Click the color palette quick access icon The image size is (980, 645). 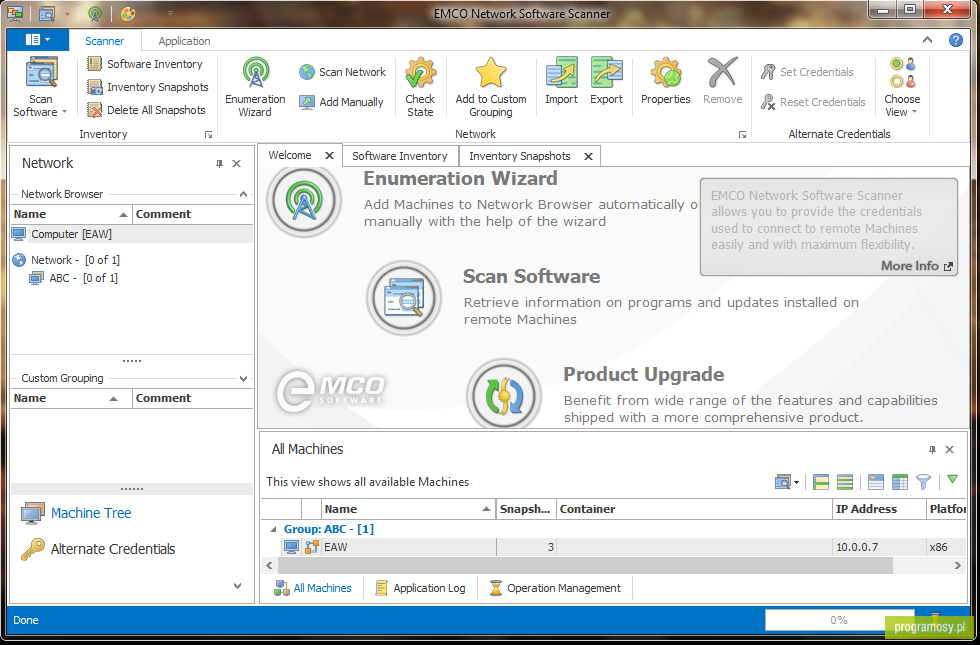[x=128, y=13]
